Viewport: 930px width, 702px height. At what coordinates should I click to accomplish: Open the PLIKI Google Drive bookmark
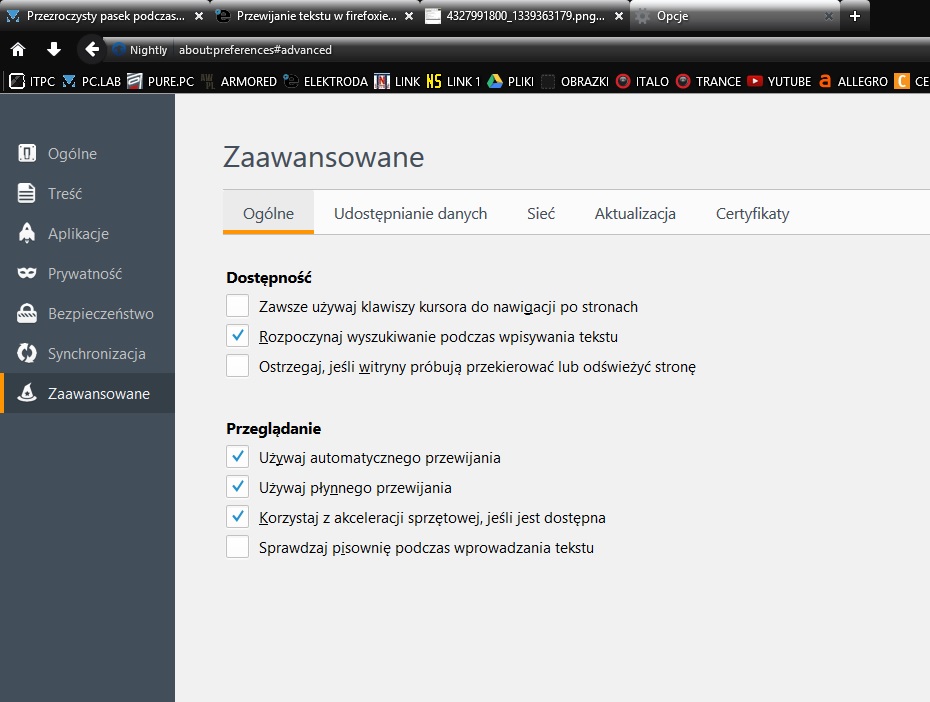click(x=511, y=81)
